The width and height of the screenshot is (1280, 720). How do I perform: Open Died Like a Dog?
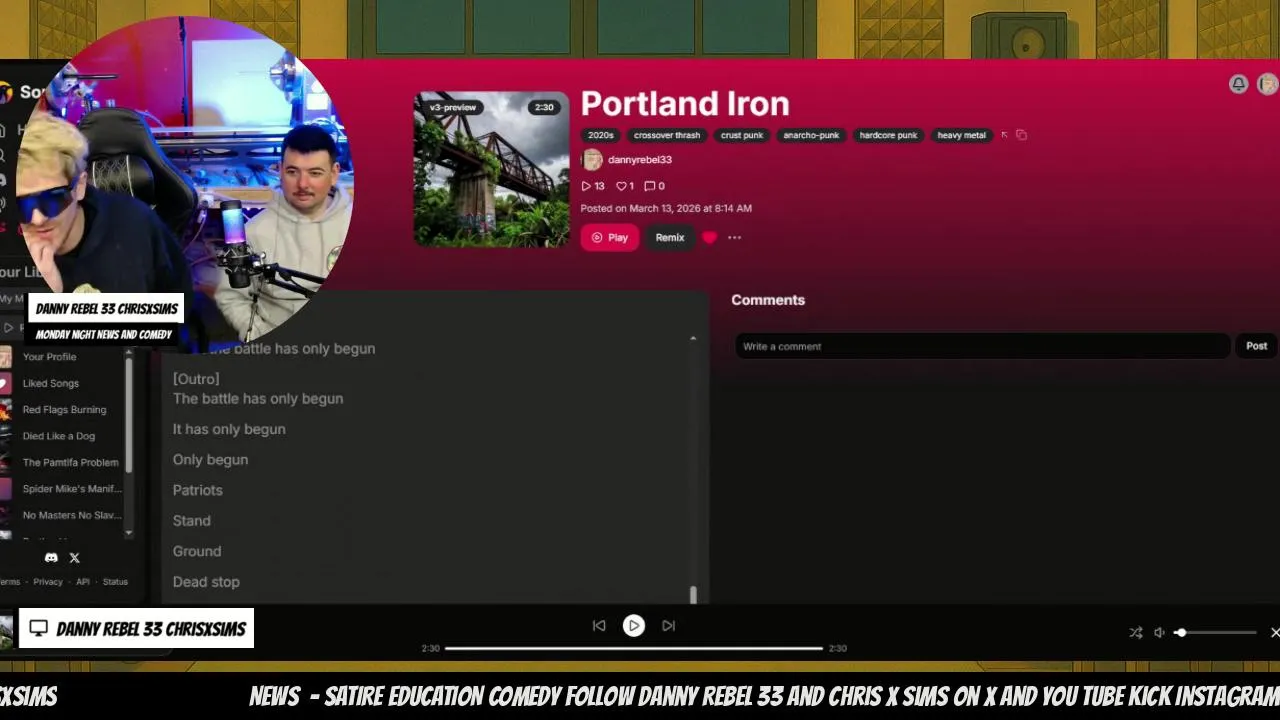coord(59,436)
